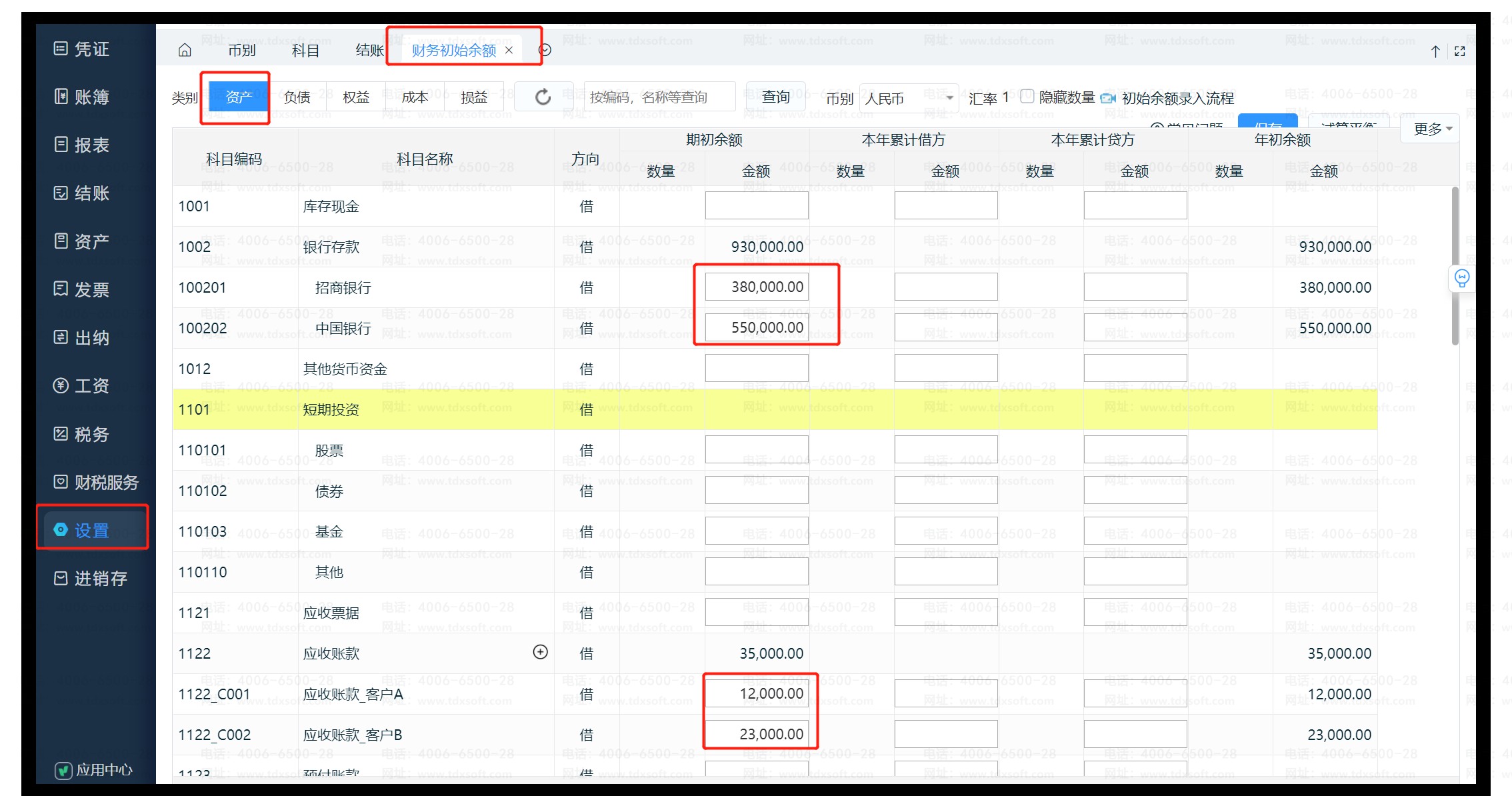Click the fullscreen expand icon at top right
This screenshot has height=808, width=1512.
click(x=1460, y=51)
